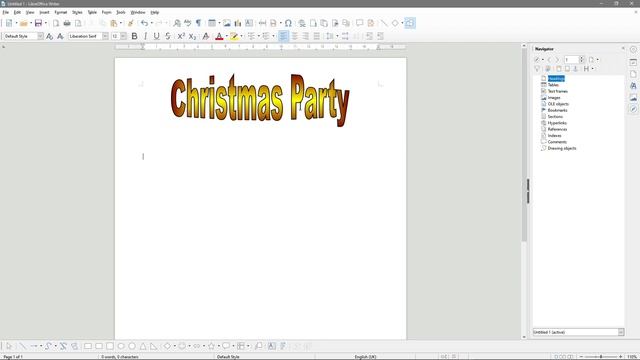Open the Navigator heading levels dropdown
Image resolution: width=640 pixels, height=360 pixels.
593,69
